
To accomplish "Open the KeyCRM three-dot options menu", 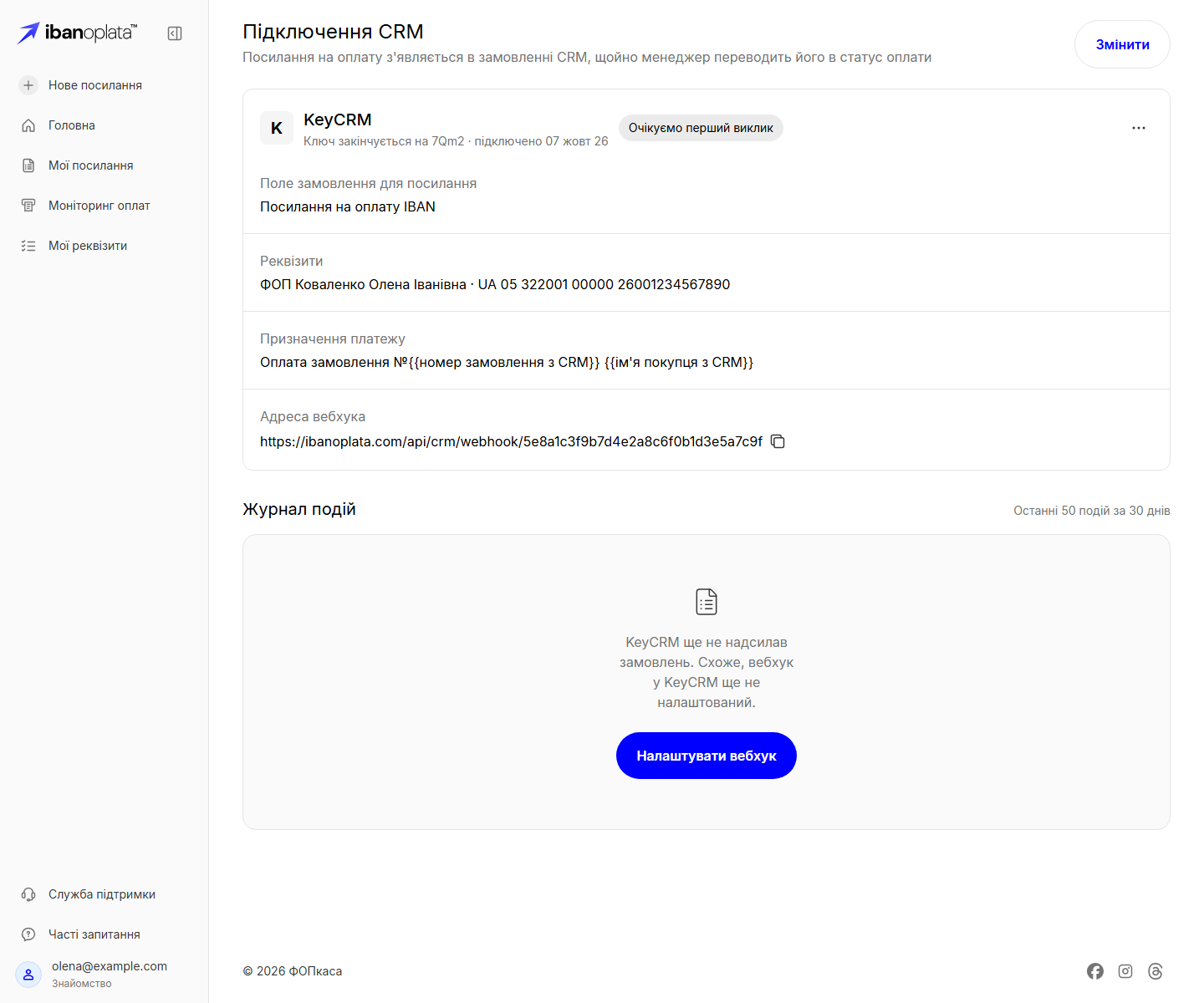I will click(1139, 128).
